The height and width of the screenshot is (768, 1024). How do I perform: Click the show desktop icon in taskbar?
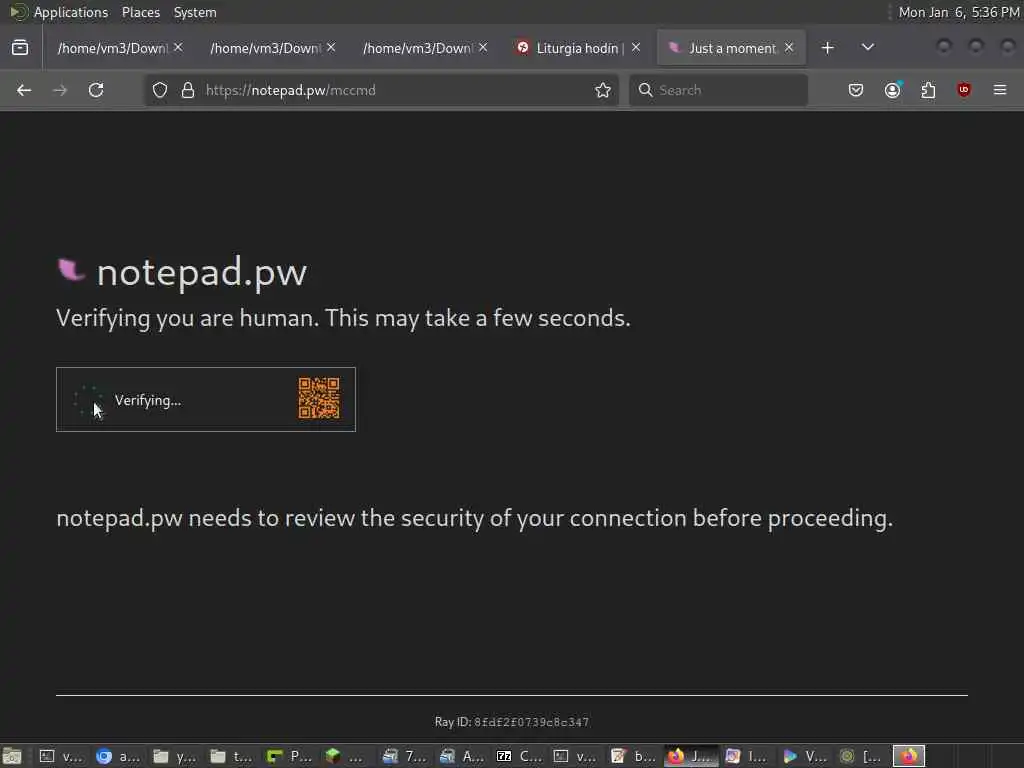coord(11,756)
